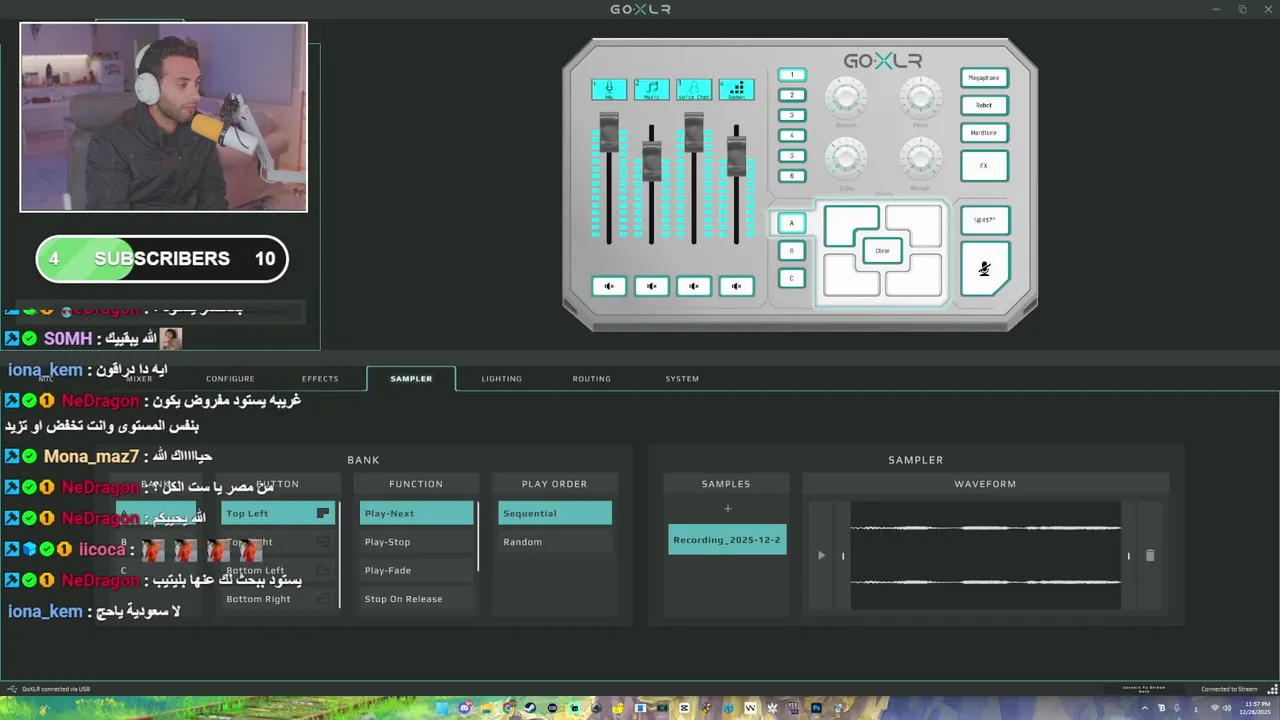Switch to the System tab
1280x720 pixels.
(682, 379)
